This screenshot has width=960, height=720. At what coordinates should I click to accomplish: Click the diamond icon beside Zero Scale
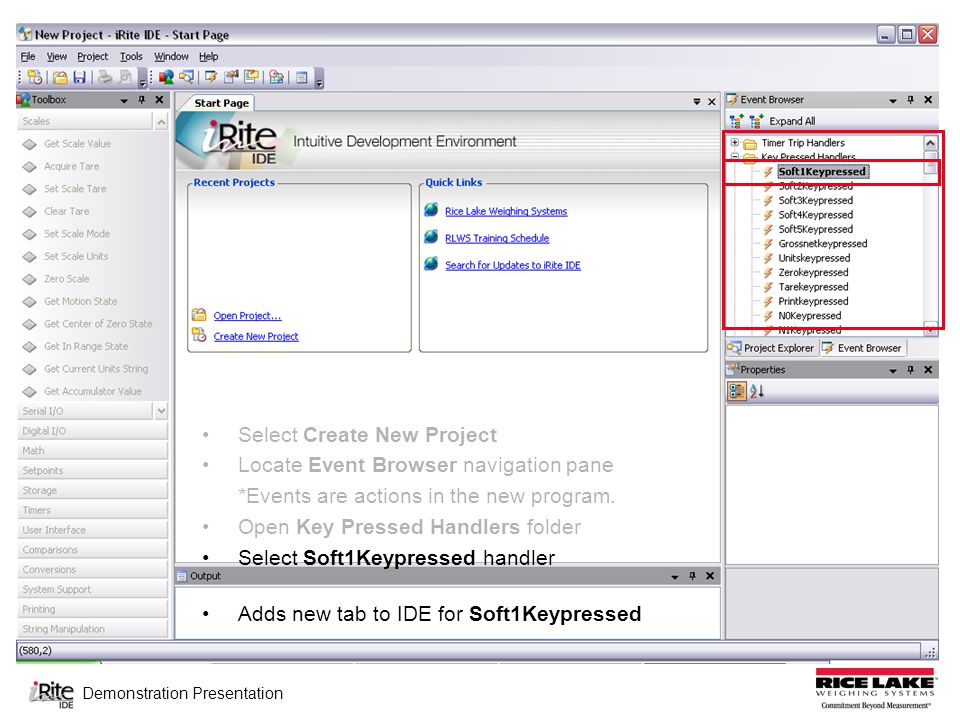click(x=29, y=280)
